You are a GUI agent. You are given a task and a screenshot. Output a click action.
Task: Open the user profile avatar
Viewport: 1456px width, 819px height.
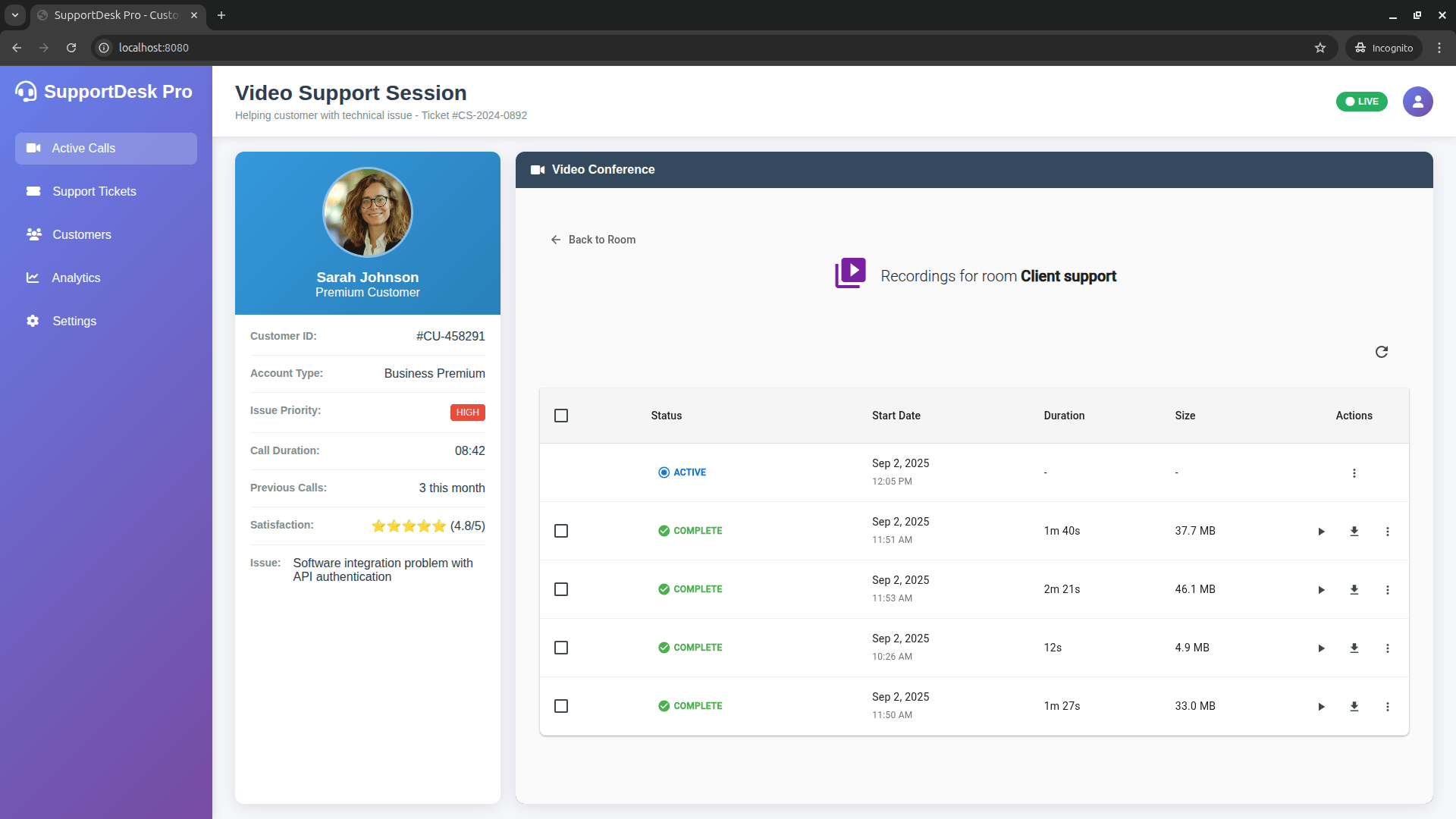1417,102
